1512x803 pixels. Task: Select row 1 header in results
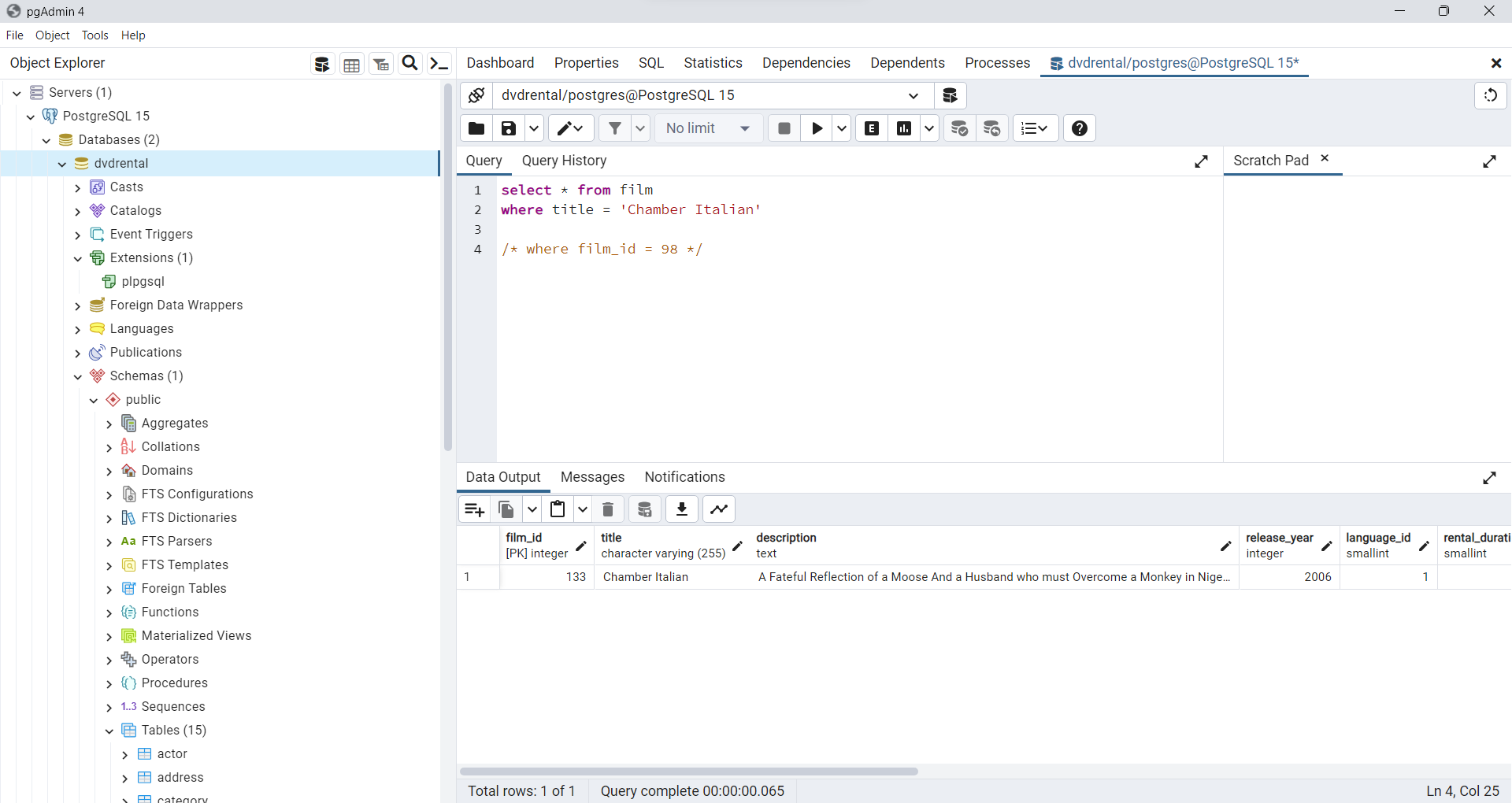point(477,577)
